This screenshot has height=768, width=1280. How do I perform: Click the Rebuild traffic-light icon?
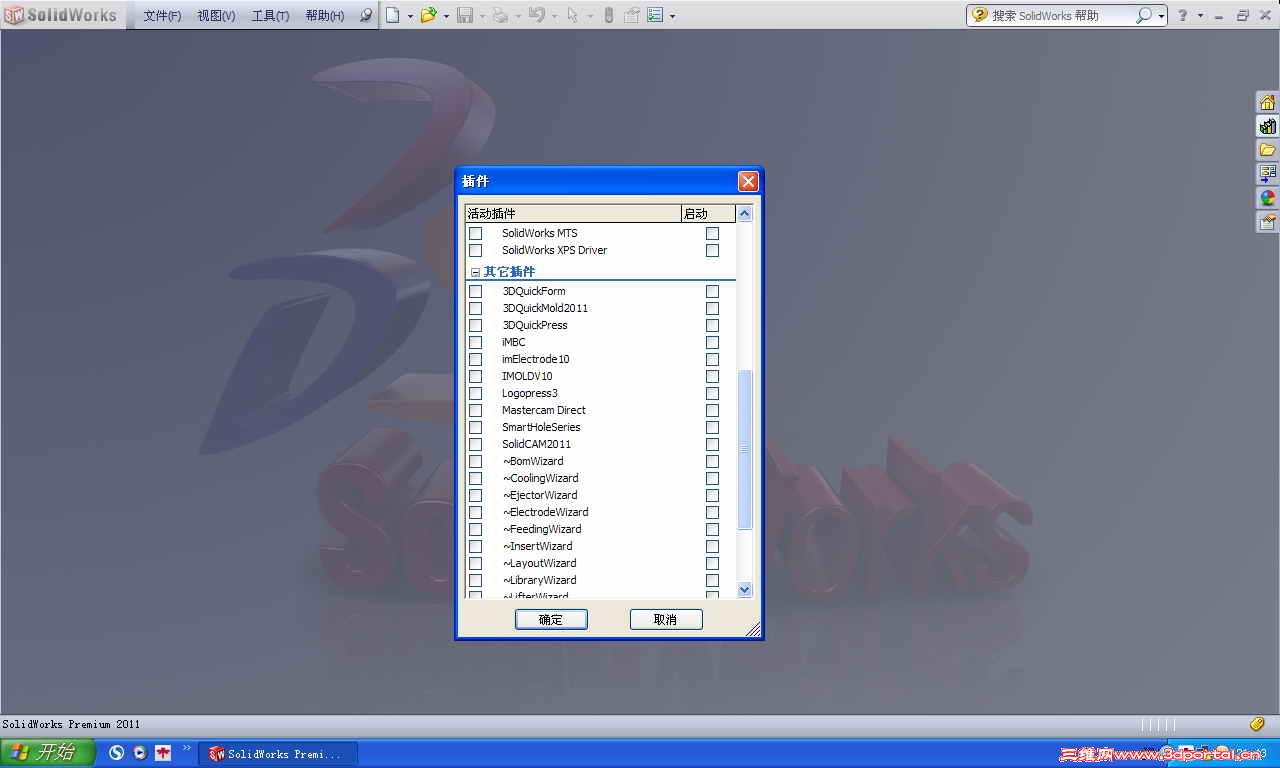(x=608, y=15)
